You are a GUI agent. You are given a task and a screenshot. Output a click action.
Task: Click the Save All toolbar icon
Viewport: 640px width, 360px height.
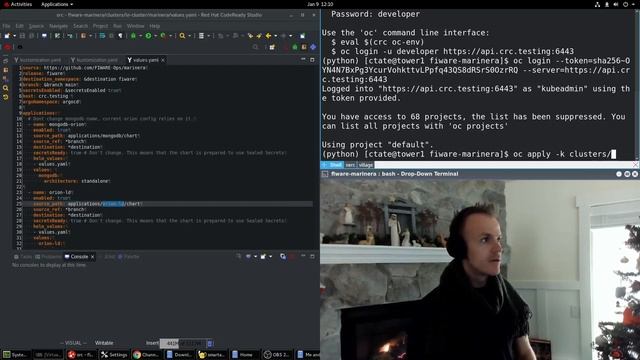click(x=31, y=36)
